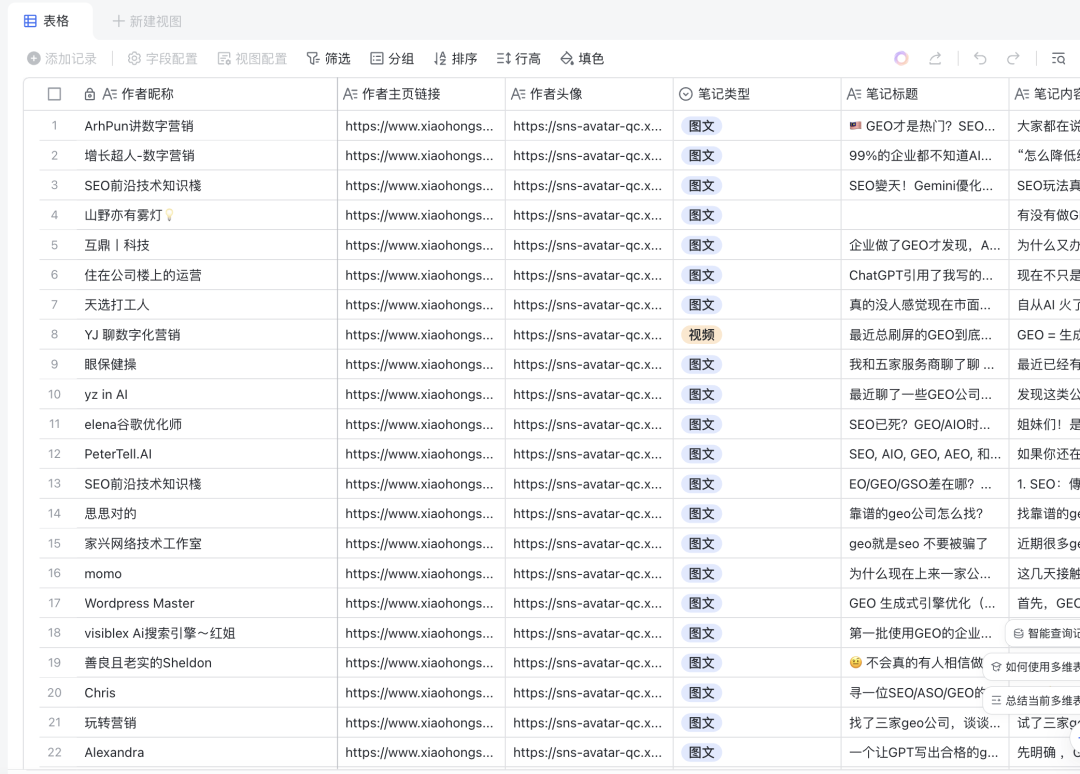Click the 视频 tag cell in 笔记类型 column
This screenshot has height=774, width=1080.
(701, 335)
